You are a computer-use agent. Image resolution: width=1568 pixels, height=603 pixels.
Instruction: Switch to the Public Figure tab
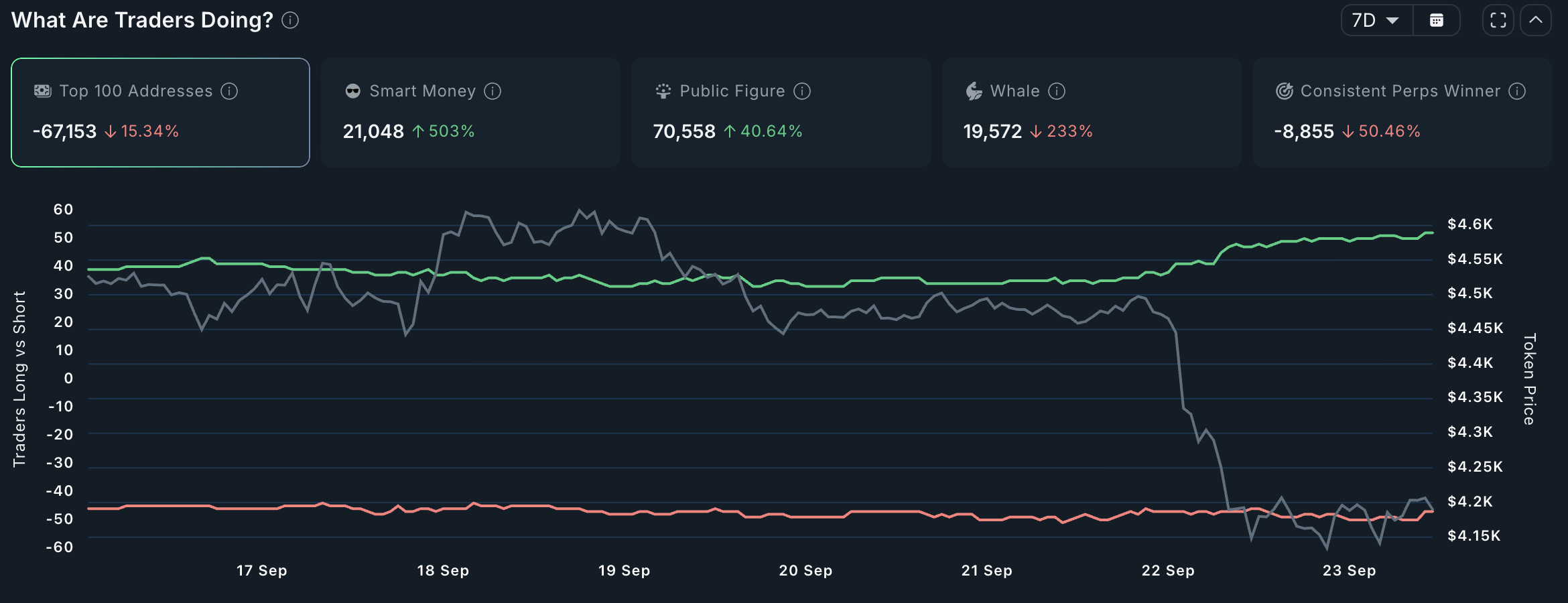pyautogui.click(x=781, y=112)
